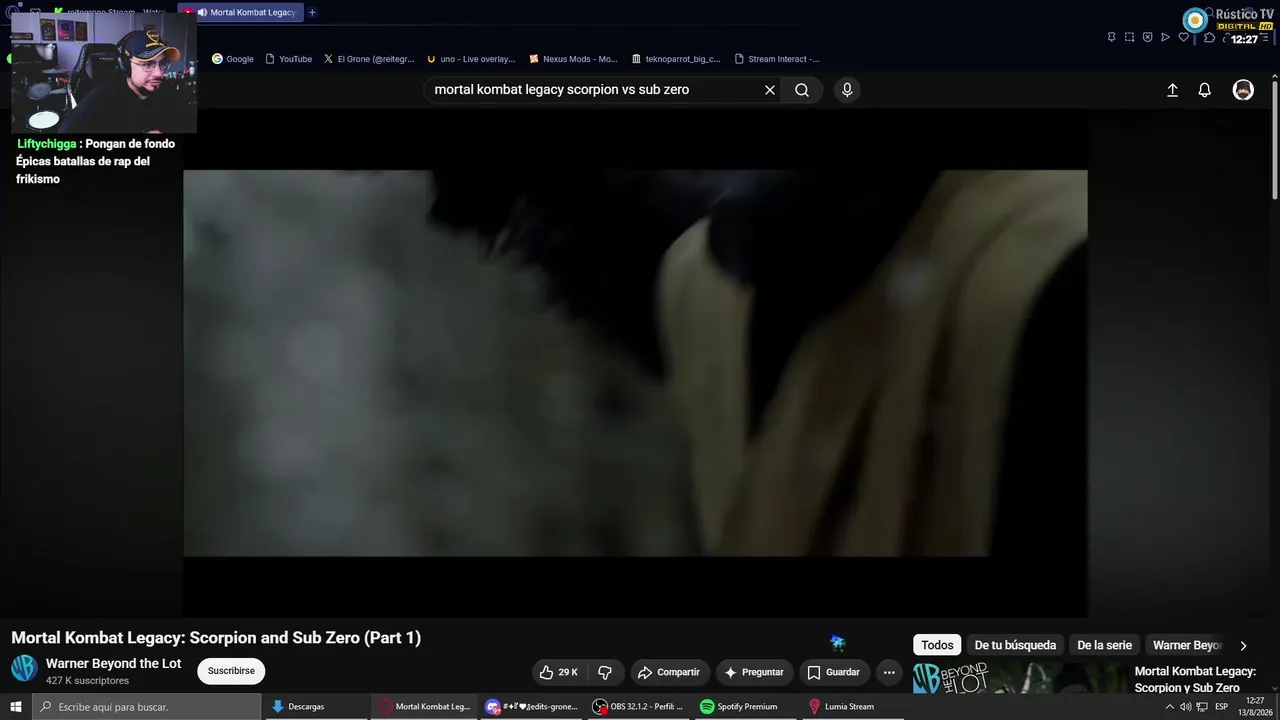
Task: Click the magnifier search button
Action: [802, 90]
